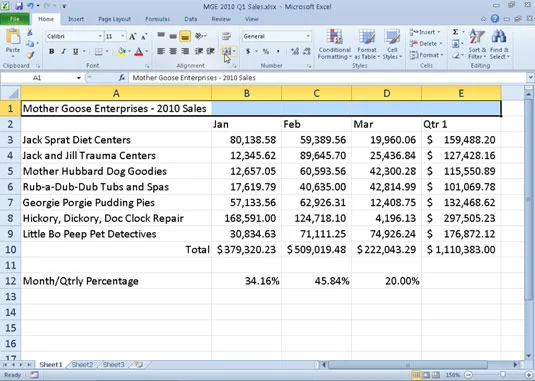Viewport: 535px width, 381px height.
Task: Open Sheet2 worksheet tab
Action: tap(82, 365)
